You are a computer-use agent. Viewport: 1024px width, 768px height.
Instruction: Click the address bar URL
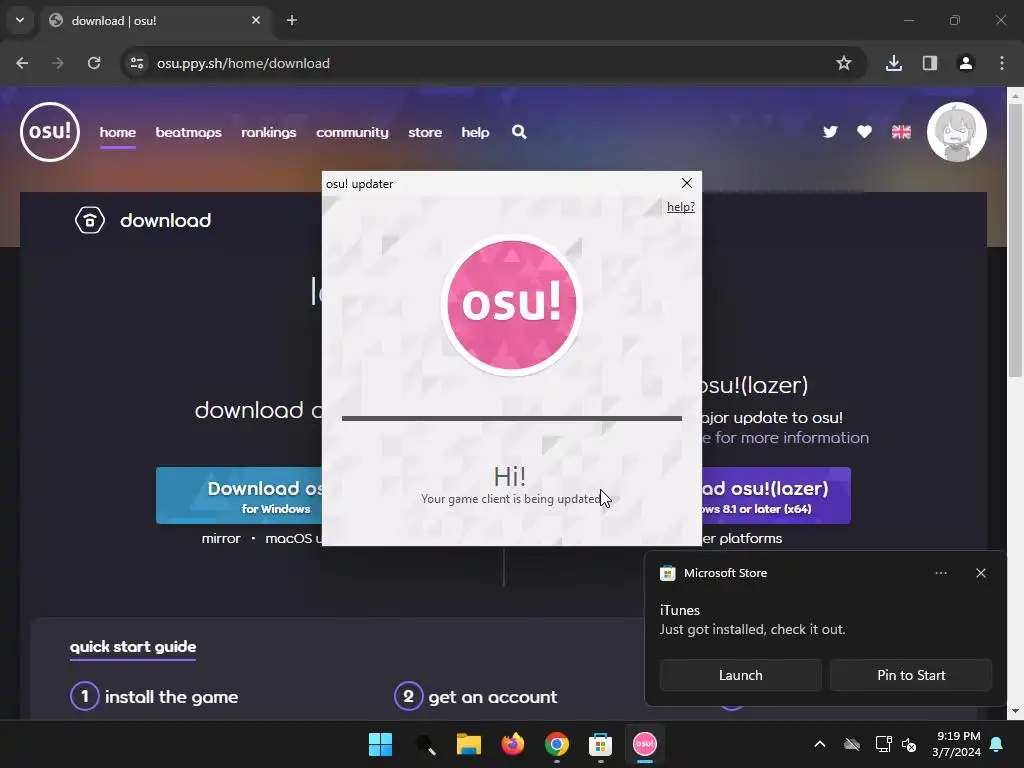tap(243, 63)
